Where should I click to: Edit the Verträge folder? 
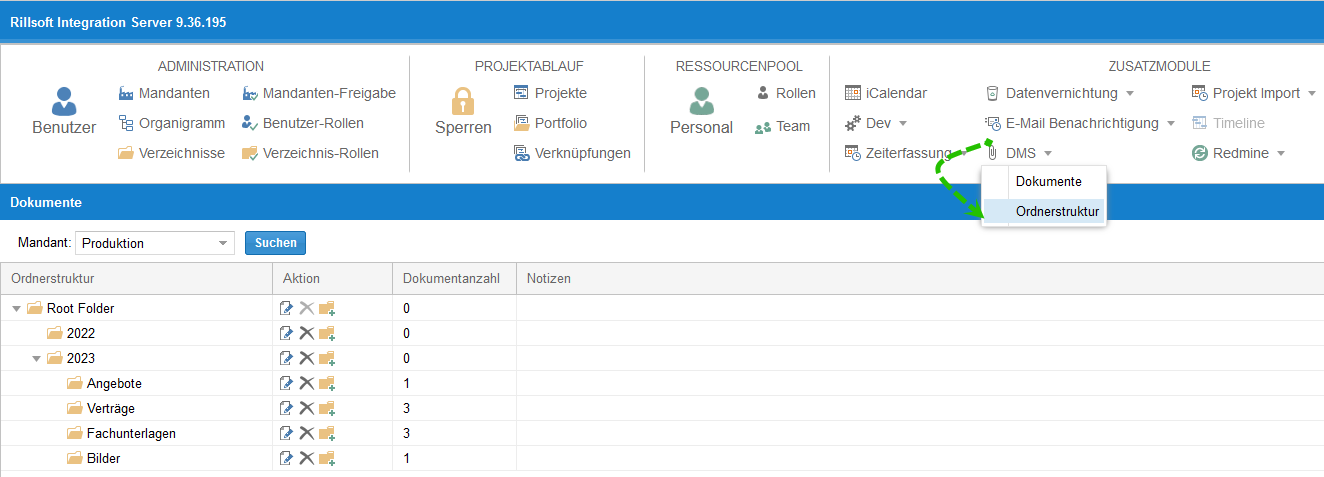click(x=287, y=408)
